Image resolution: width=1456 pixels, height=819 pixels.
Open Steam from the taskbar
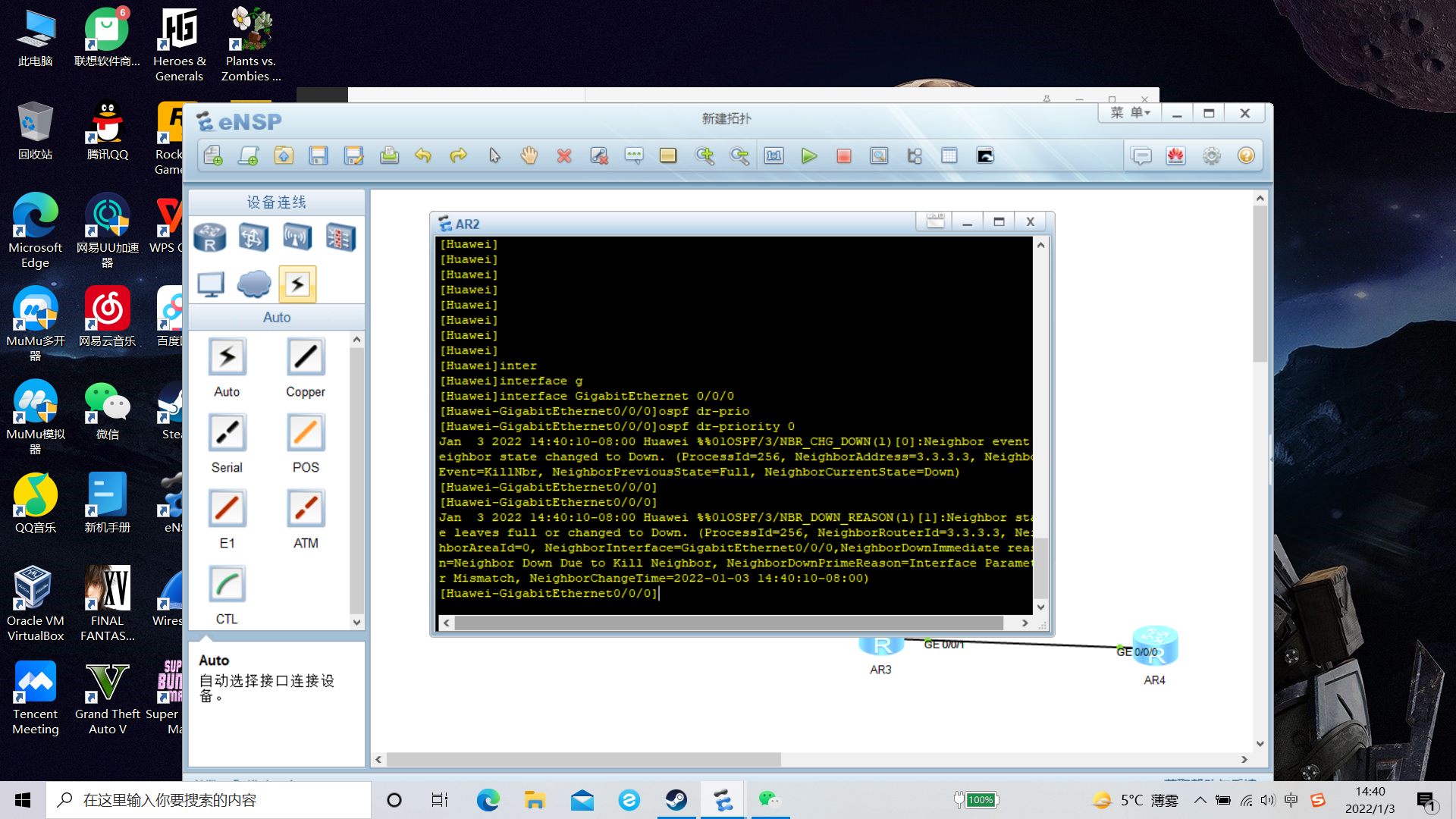coord(676,800)
